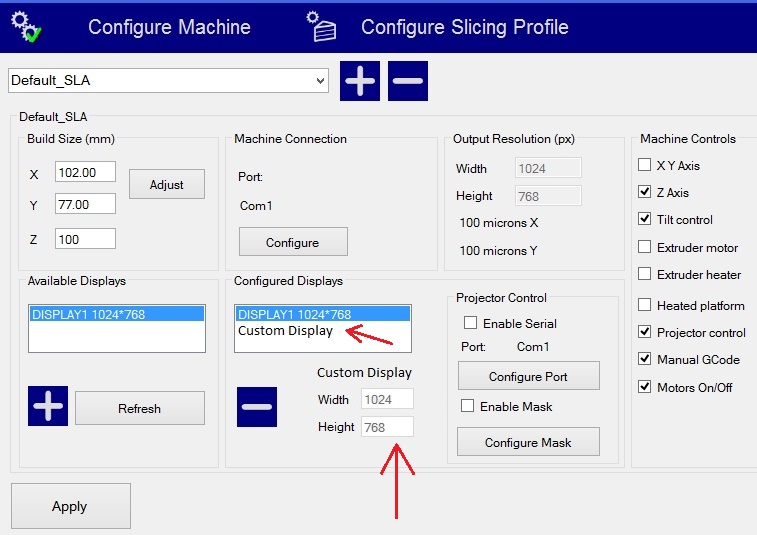
Task: Enable the Heated platform checkbox
Action: (645, 305)
